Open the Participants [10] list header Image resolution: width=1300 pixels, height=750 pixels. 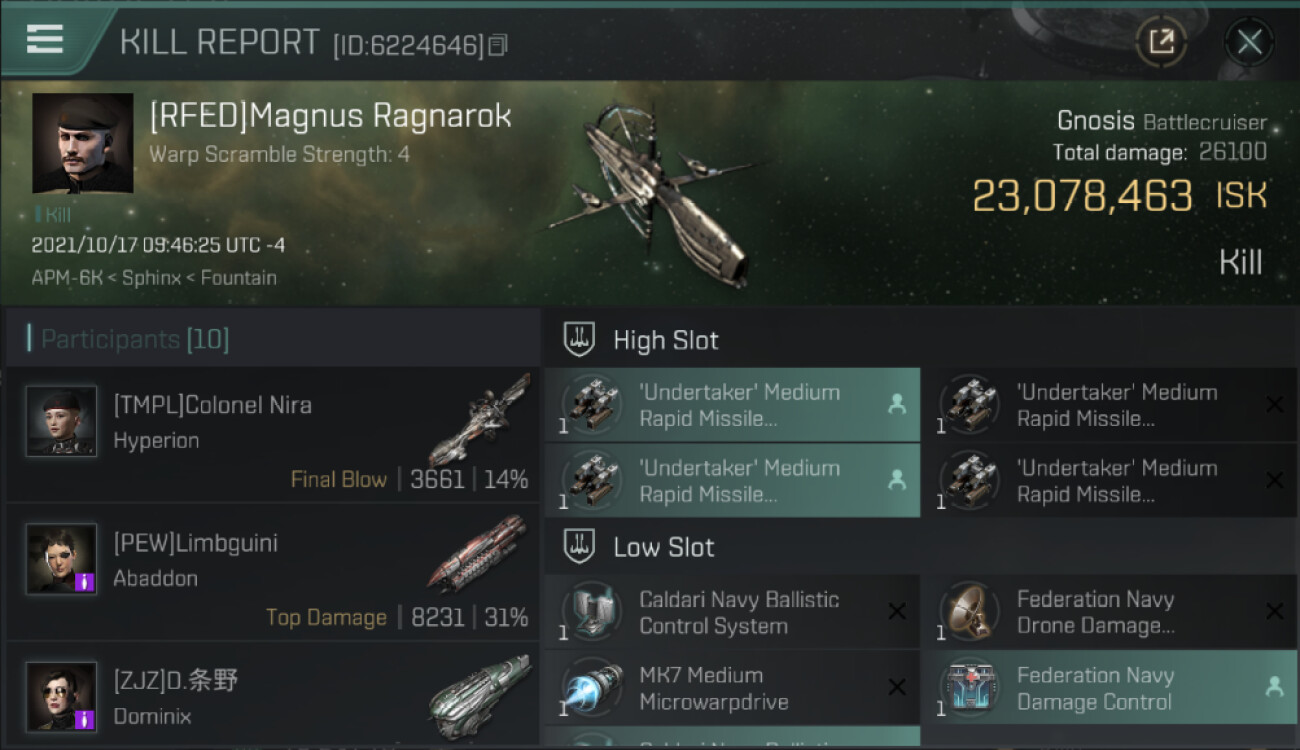coord(135,339)
